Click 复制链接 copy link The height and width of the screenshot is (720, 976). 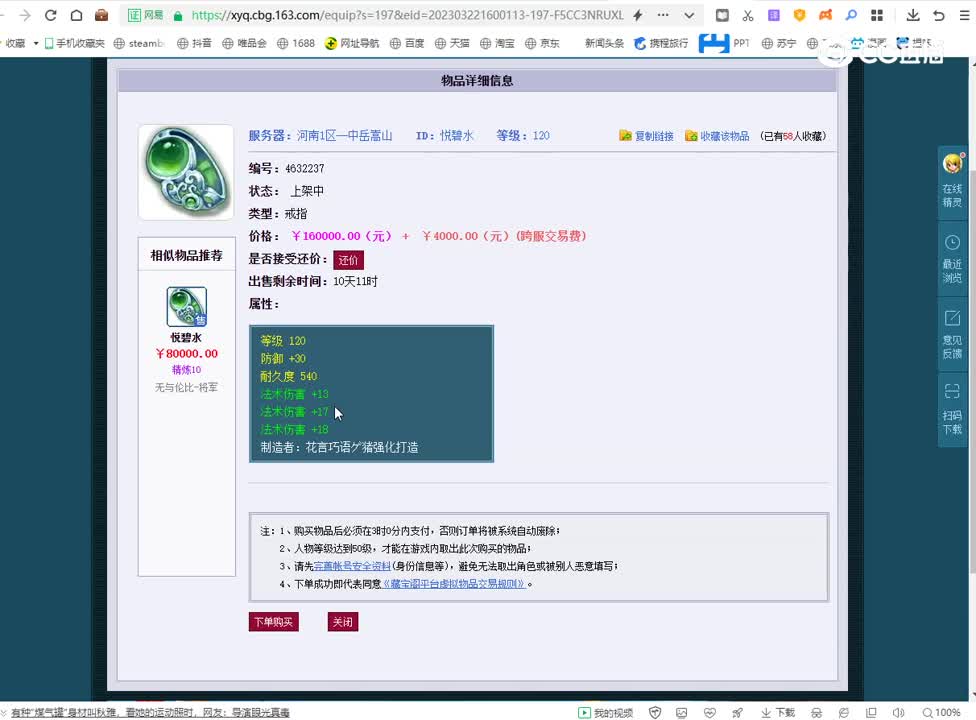(x=646, y=136)
